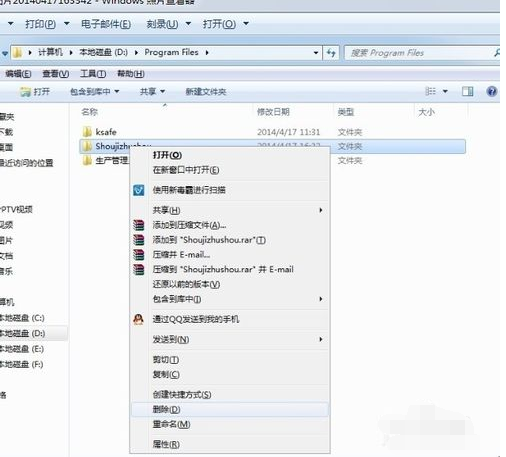506x457 pixels.
Task: Open the view options dropdown arrow
Action: 445,91
